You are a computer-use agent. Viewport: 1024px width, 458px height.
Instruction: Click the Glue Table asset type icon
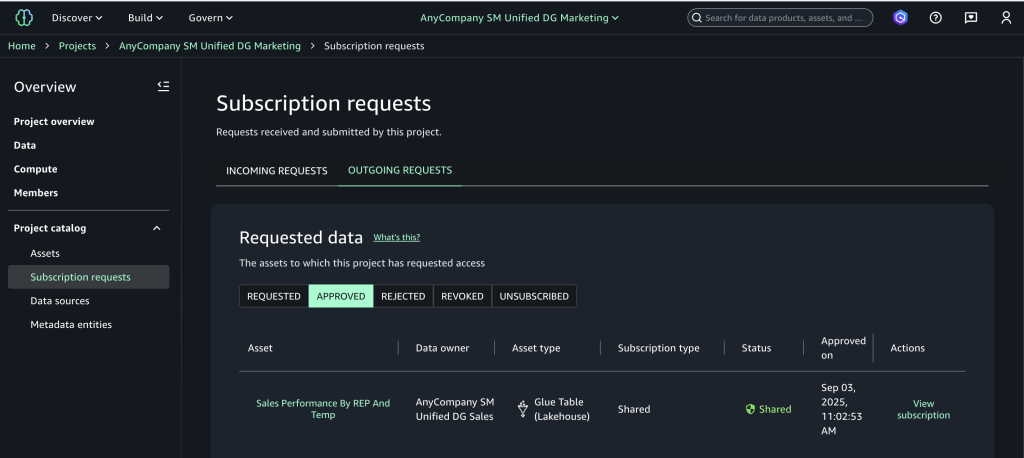tap(522, 409)
